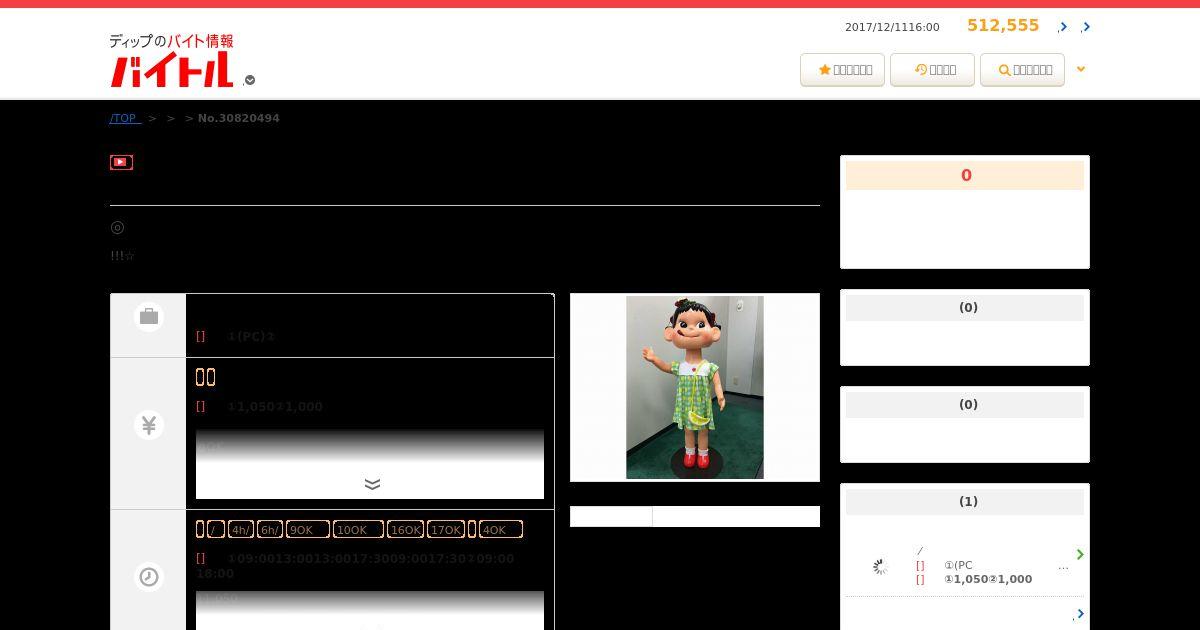
Task: Select the 17OK time tag
Action: click(x=446, y=529)
